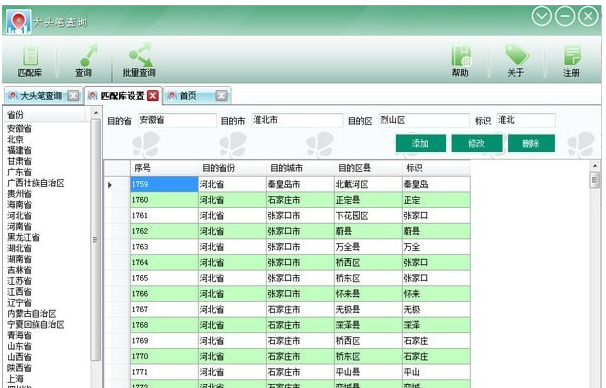This screenshot has height=388, width=606.
Task: Open the title bar dropdown arrow button
Action: click(x=541, y=17)
